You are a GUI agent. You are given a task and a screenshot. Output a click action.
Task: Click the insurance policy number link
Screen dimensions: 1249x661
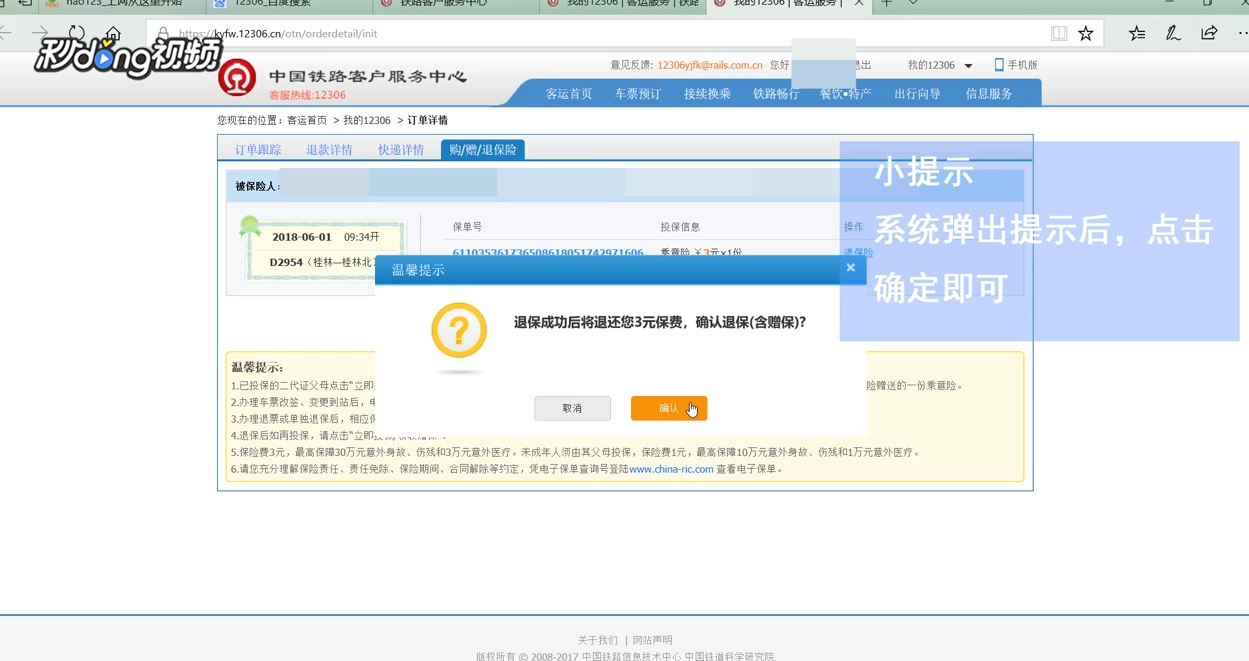pyautogui.click(x=548, y=253)
